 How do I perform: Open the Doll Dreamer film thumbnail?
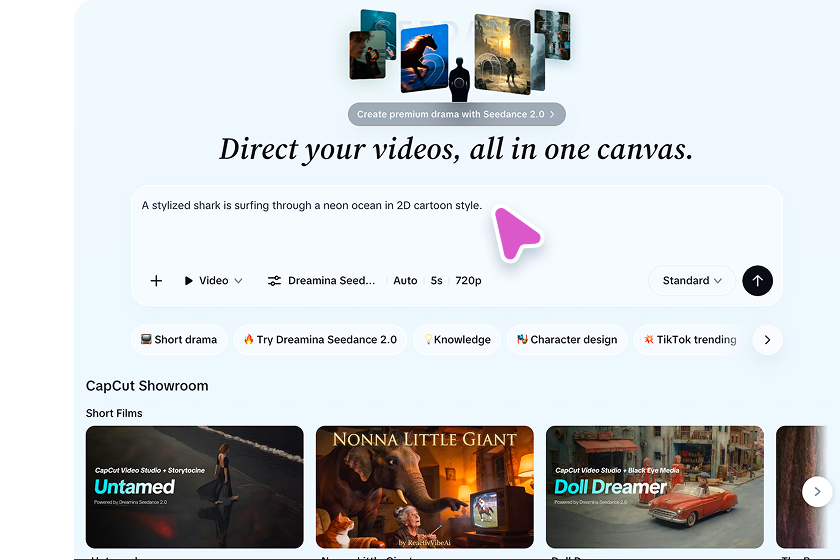(655, 487)
